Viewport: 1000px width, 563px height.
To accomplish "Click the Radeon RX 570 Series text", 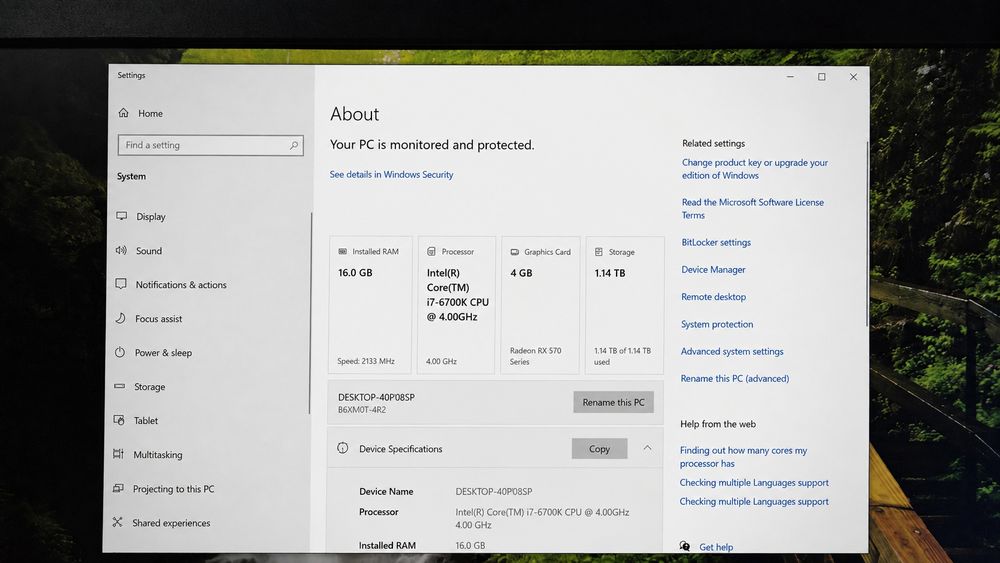I will [x=535, y=356].
